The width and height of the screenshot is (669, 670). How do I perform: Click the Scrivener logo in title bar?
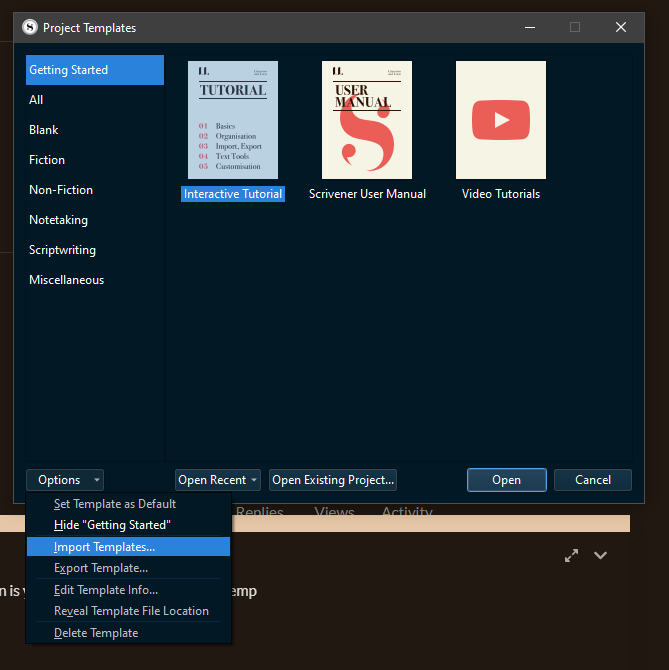click(30, 27)
